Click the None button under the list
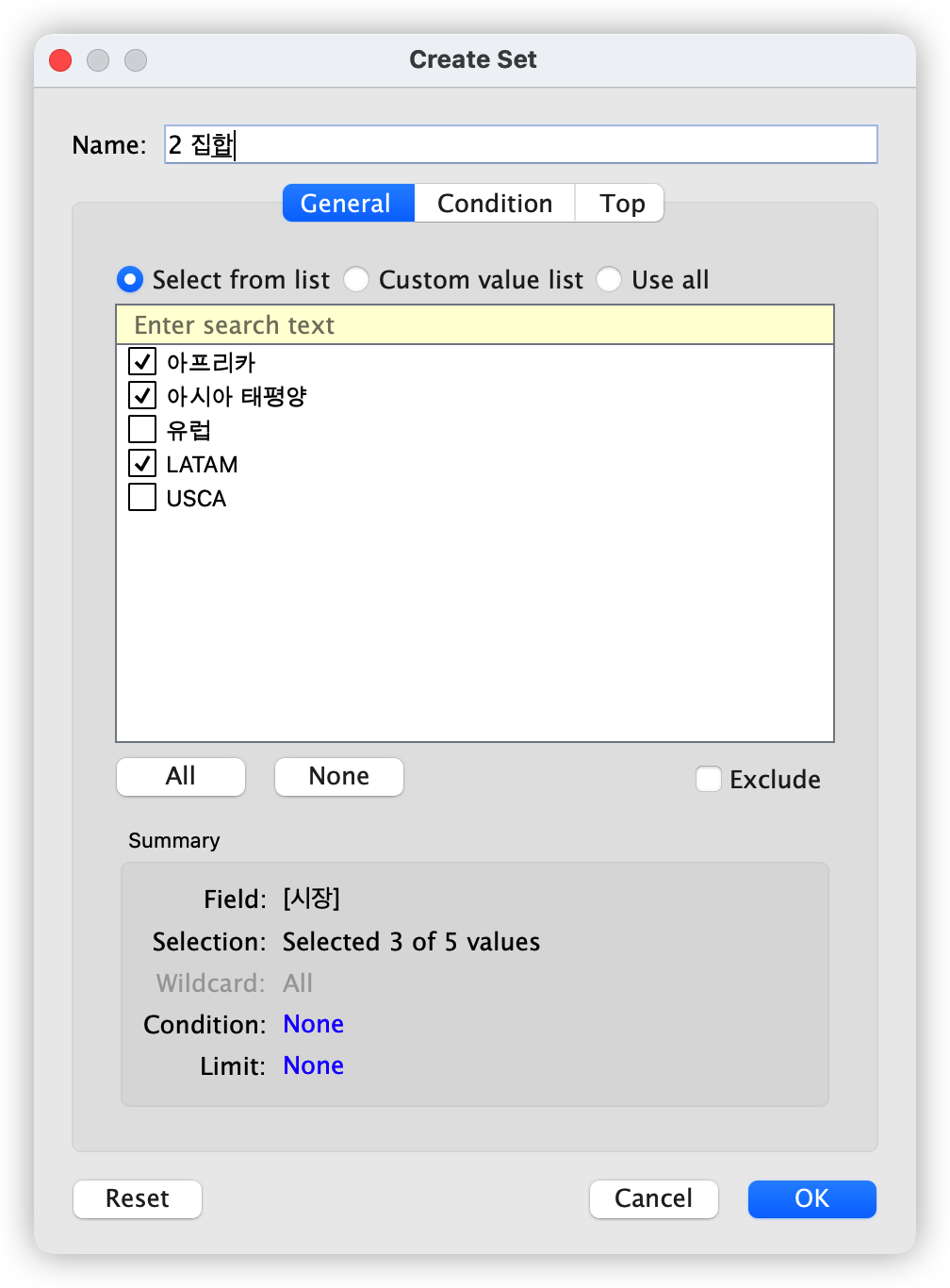The height and width of the screenshot is (1288, 950). point(339,776)
